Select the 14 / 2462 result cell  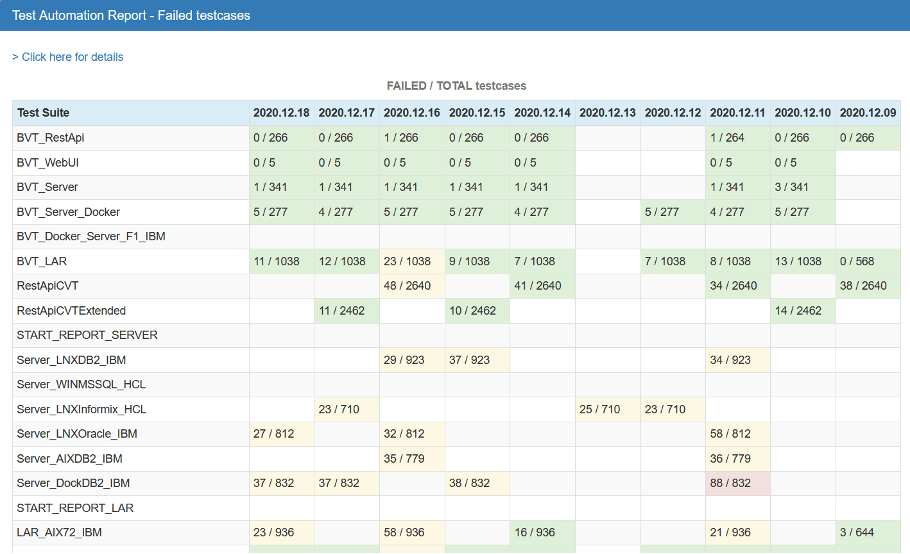point(798,311)
